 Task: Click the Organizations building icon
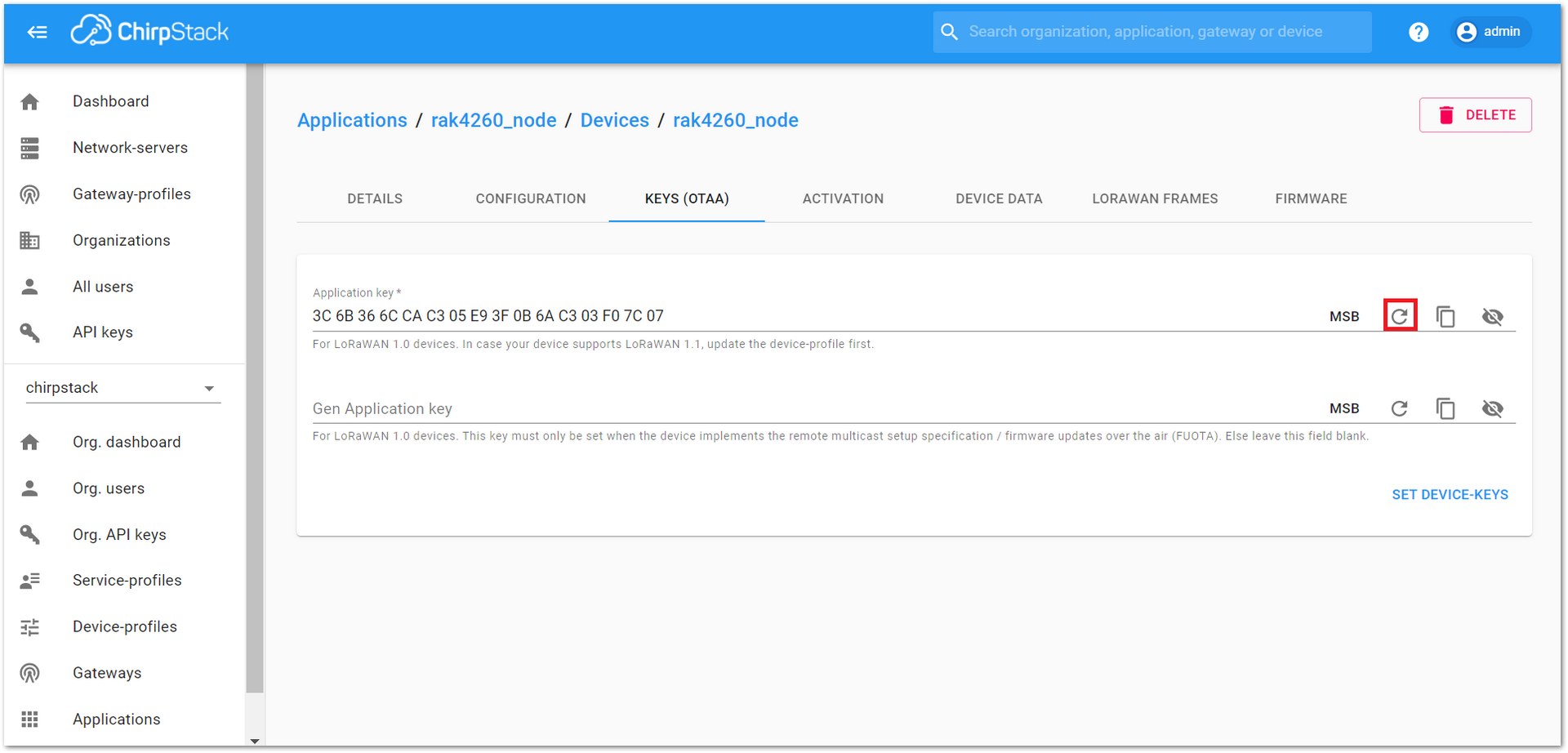pos(30,240)
